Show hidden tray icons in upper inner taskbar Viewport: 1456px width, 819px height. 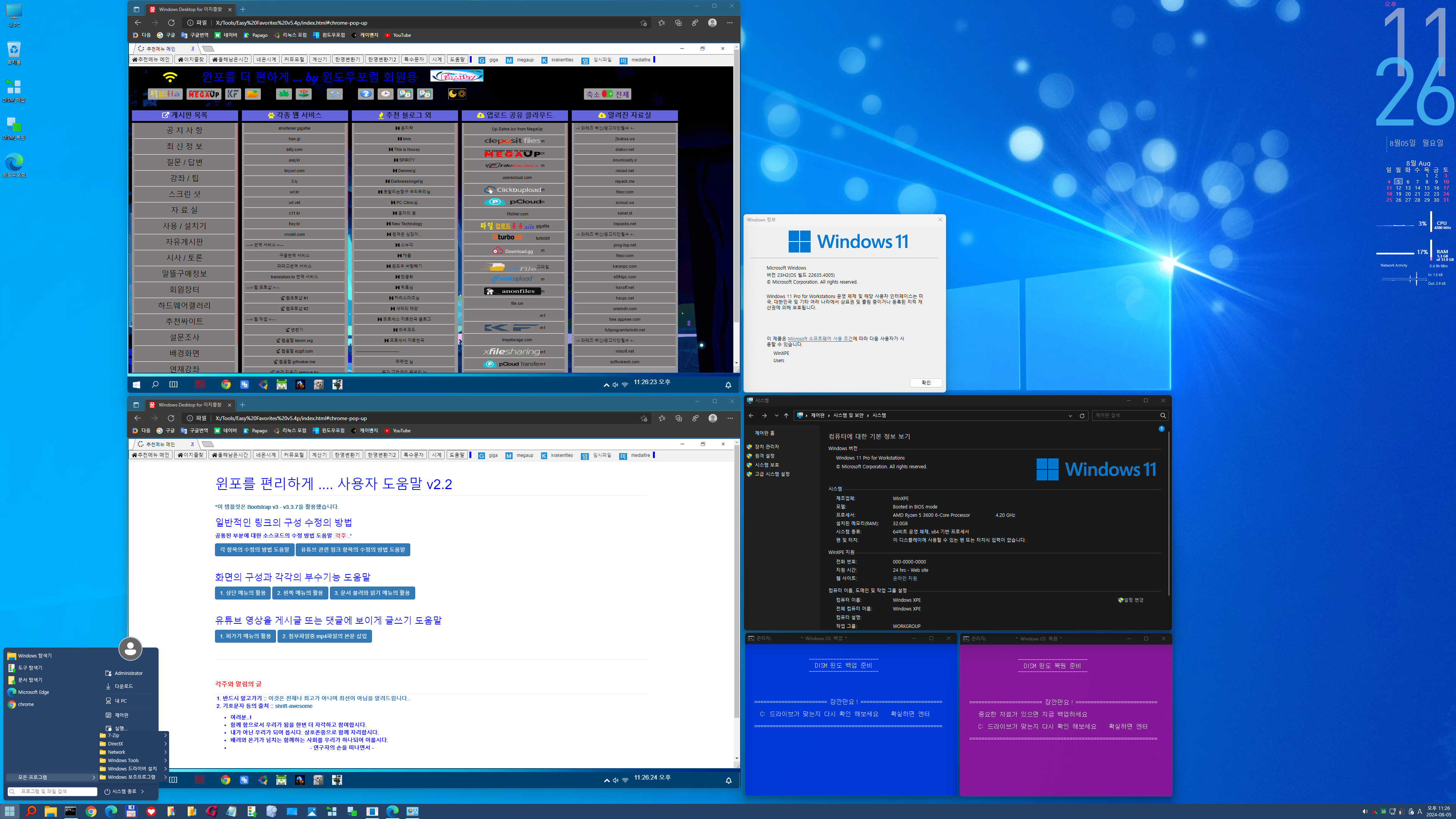607,385
